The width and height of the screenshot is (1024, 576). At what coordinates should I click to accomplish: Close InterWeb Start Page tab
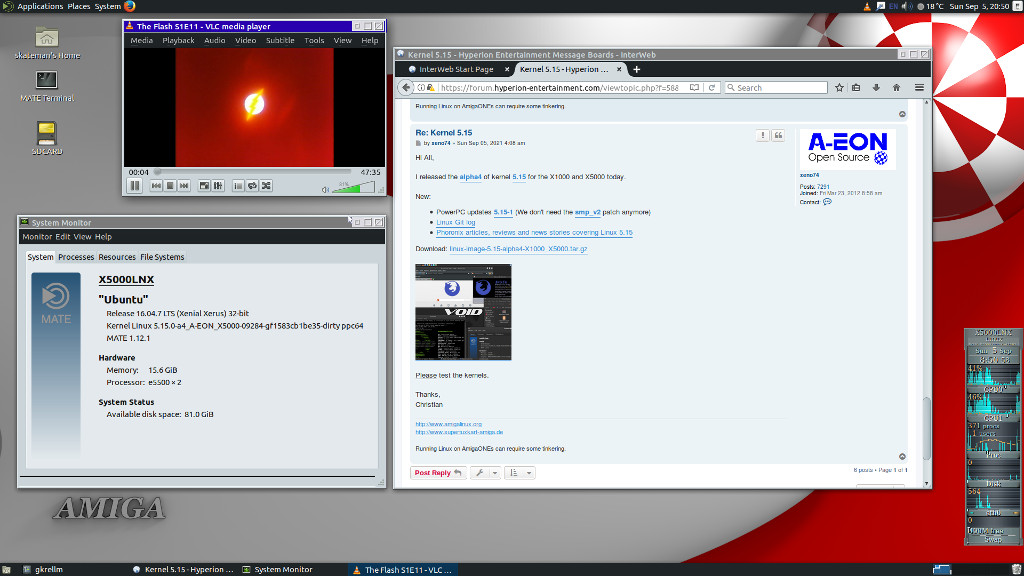pyautogui.click(x=507, y=69)
